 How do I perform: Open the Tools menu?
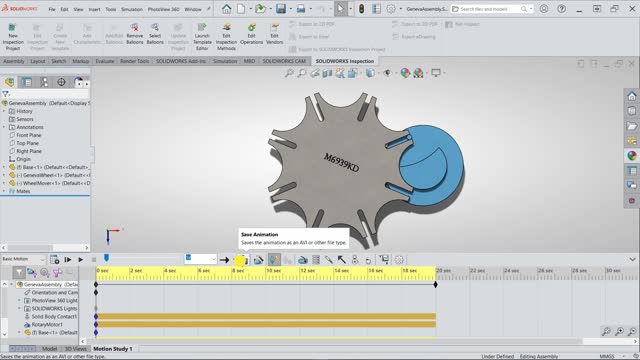pyautogui.click(x=111, y=9)
